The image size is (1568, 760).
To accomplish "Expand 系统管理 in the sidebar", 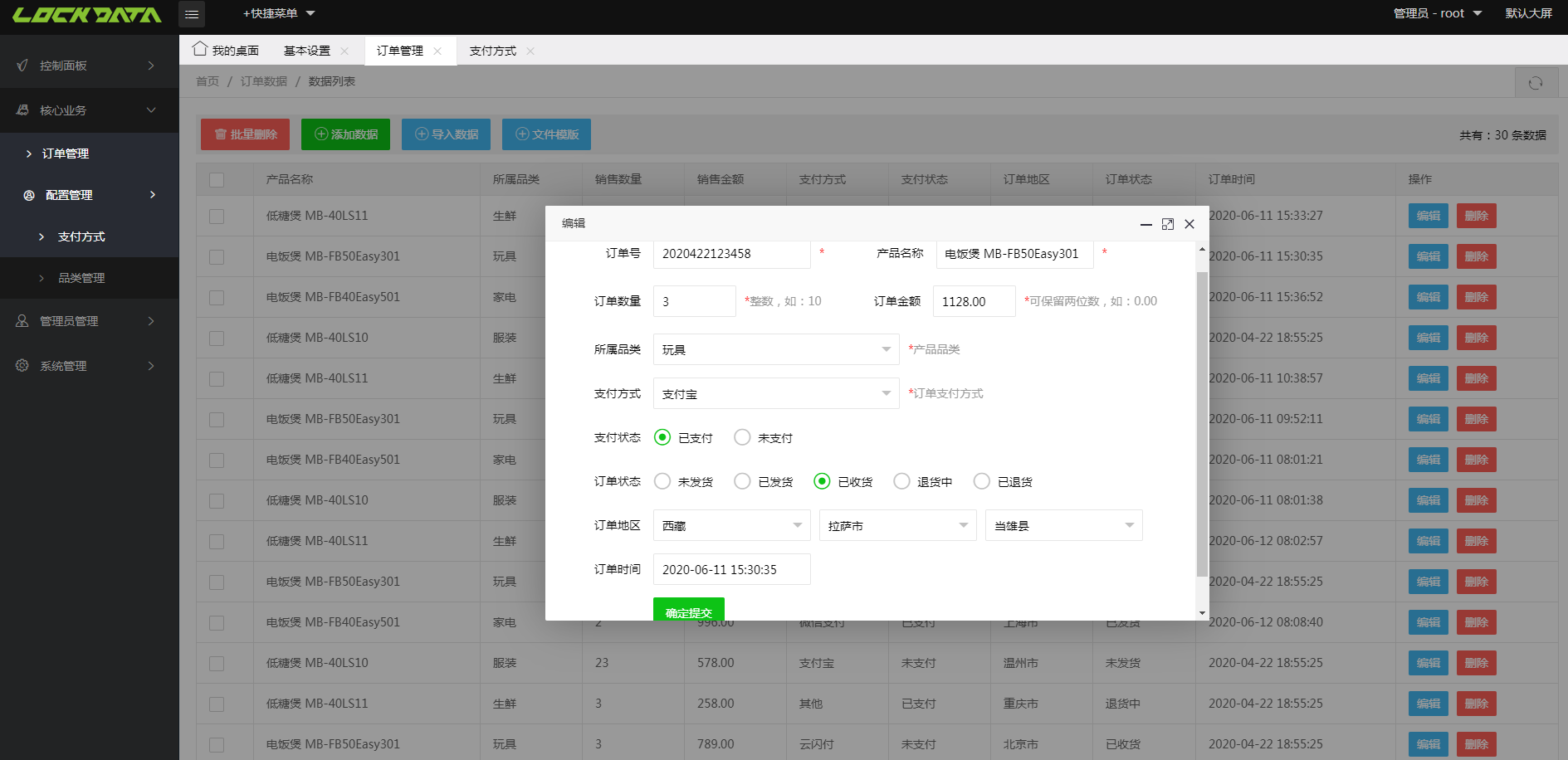I will click(89, 366).
